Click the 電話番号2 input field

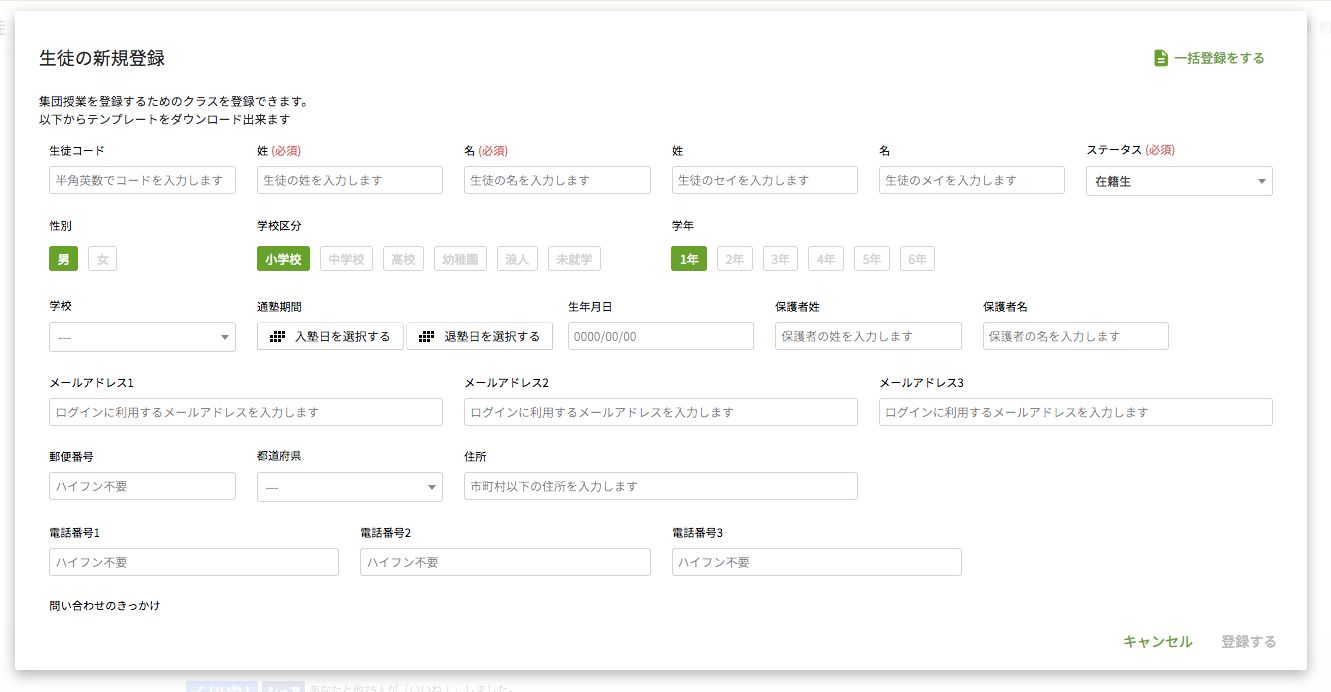(x=505, y=562)
